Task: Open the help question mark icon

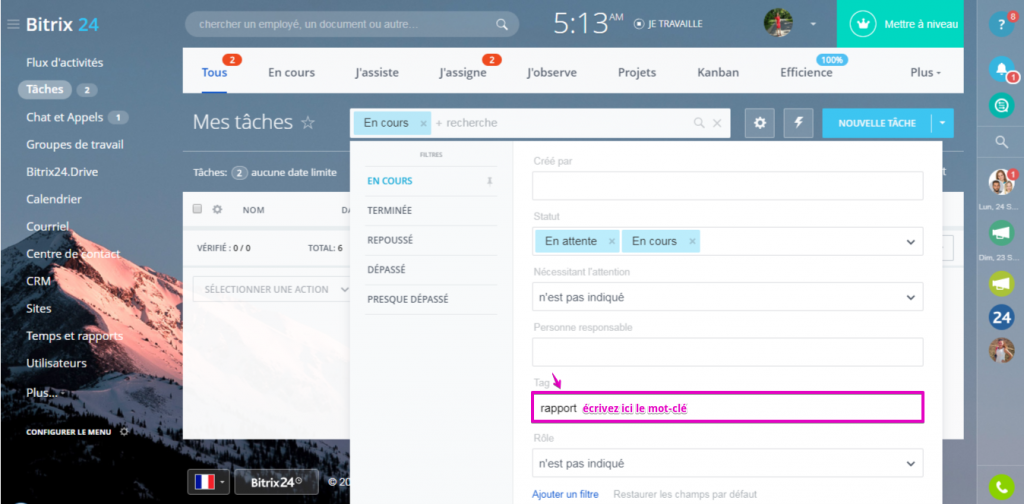Action: pyautogui.click(x=1001, y=24)
